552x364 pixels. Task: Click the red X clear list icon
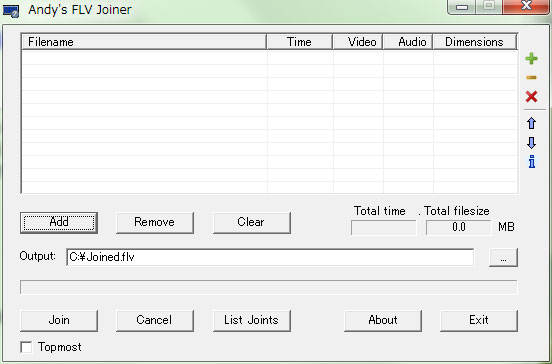point(531,96)
